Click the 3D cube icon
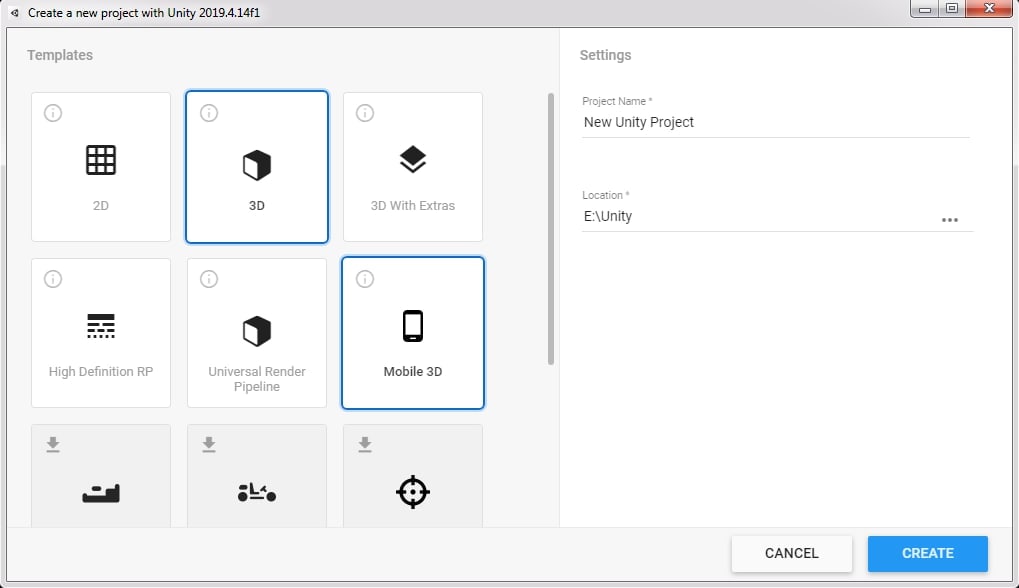This screenshot has height=588, width=1019. (257, 165)
